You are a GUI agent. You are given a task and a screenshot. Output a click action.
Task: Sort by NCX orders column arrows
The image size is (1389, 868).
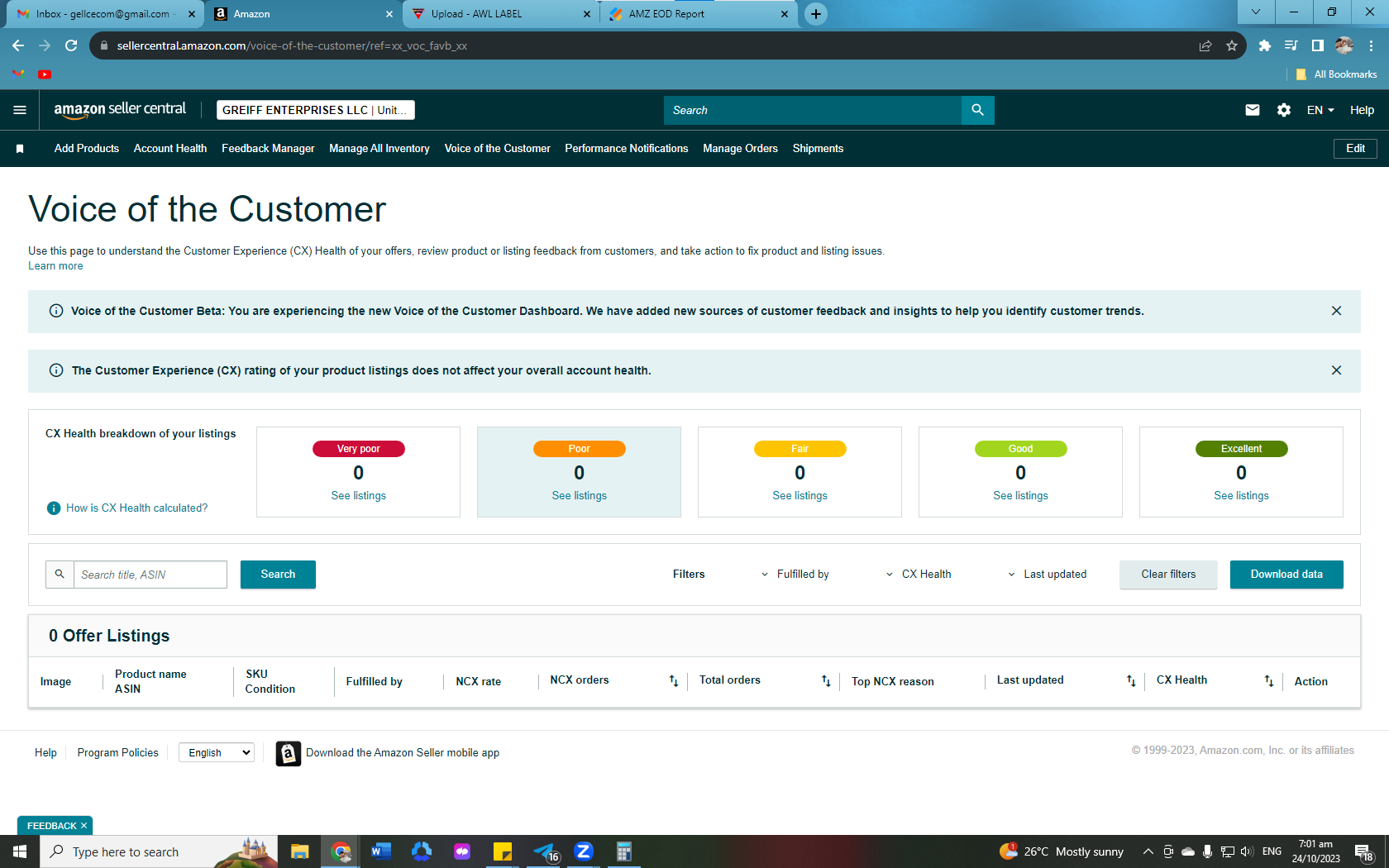pyautogui.click(x=674, y=681)
